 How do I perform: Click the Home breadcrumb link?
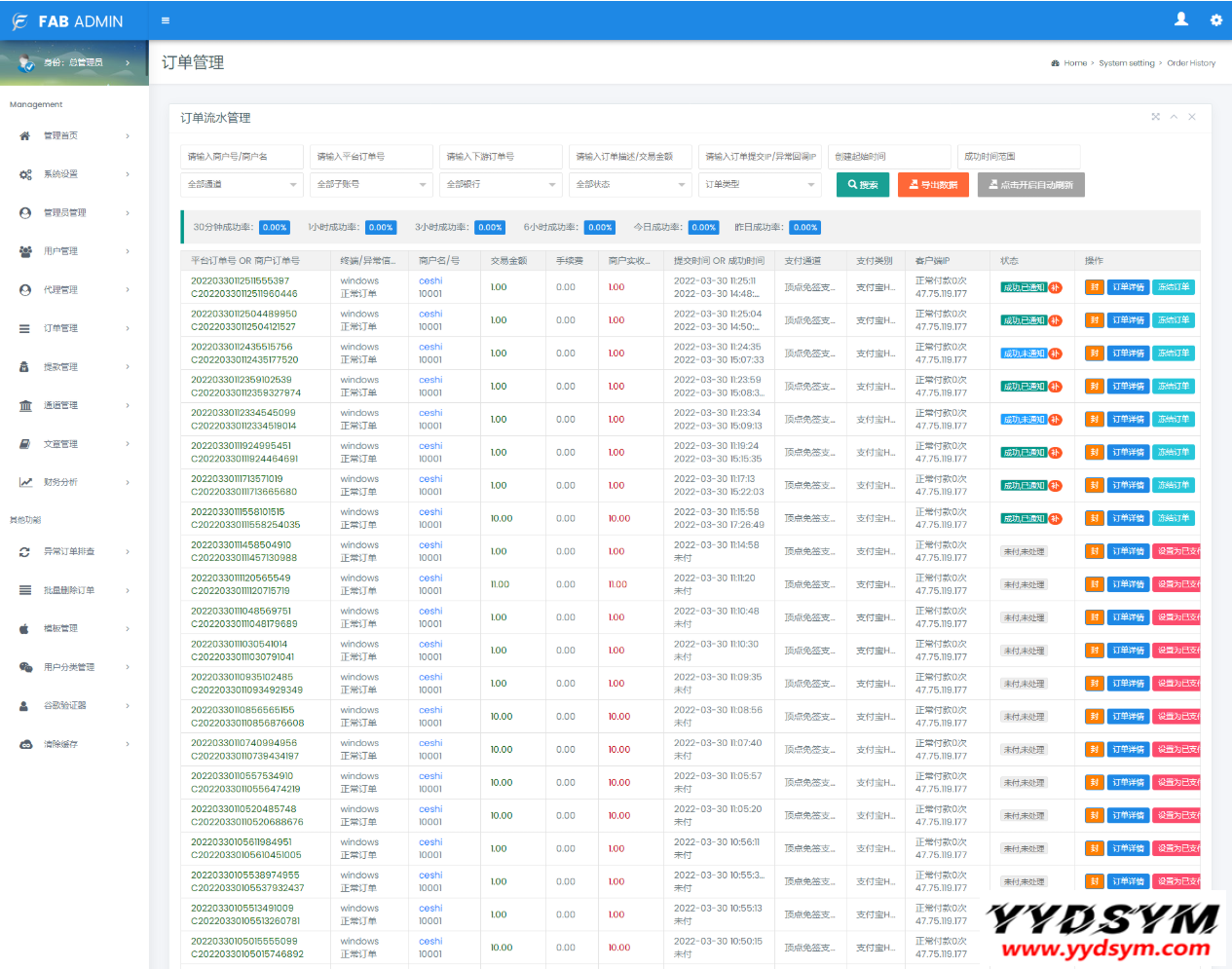coord(1075,63)
